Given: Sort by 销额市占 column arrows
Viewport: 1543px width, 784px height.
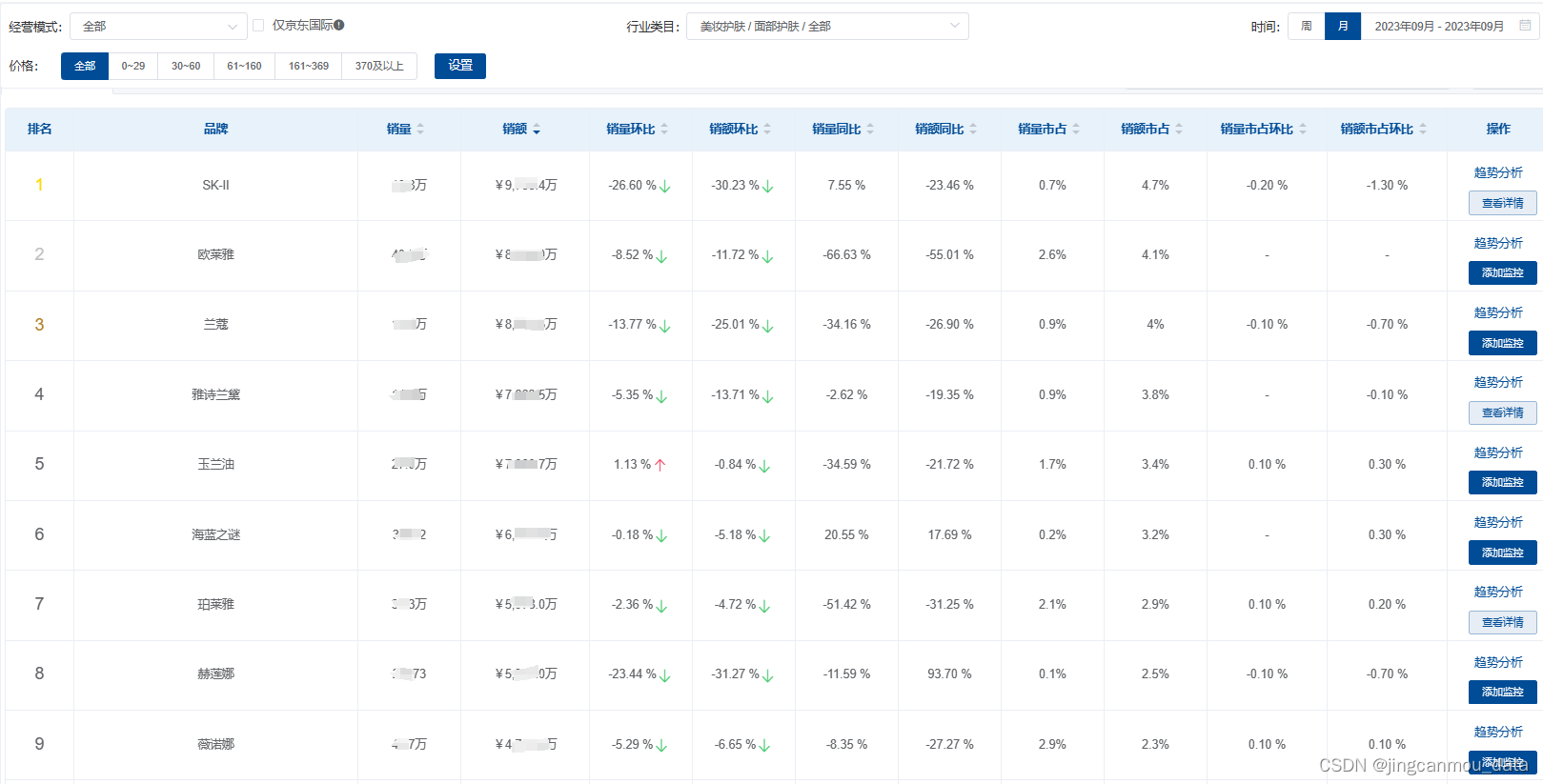Looking at the screenshot, I should pos(1179,129).
